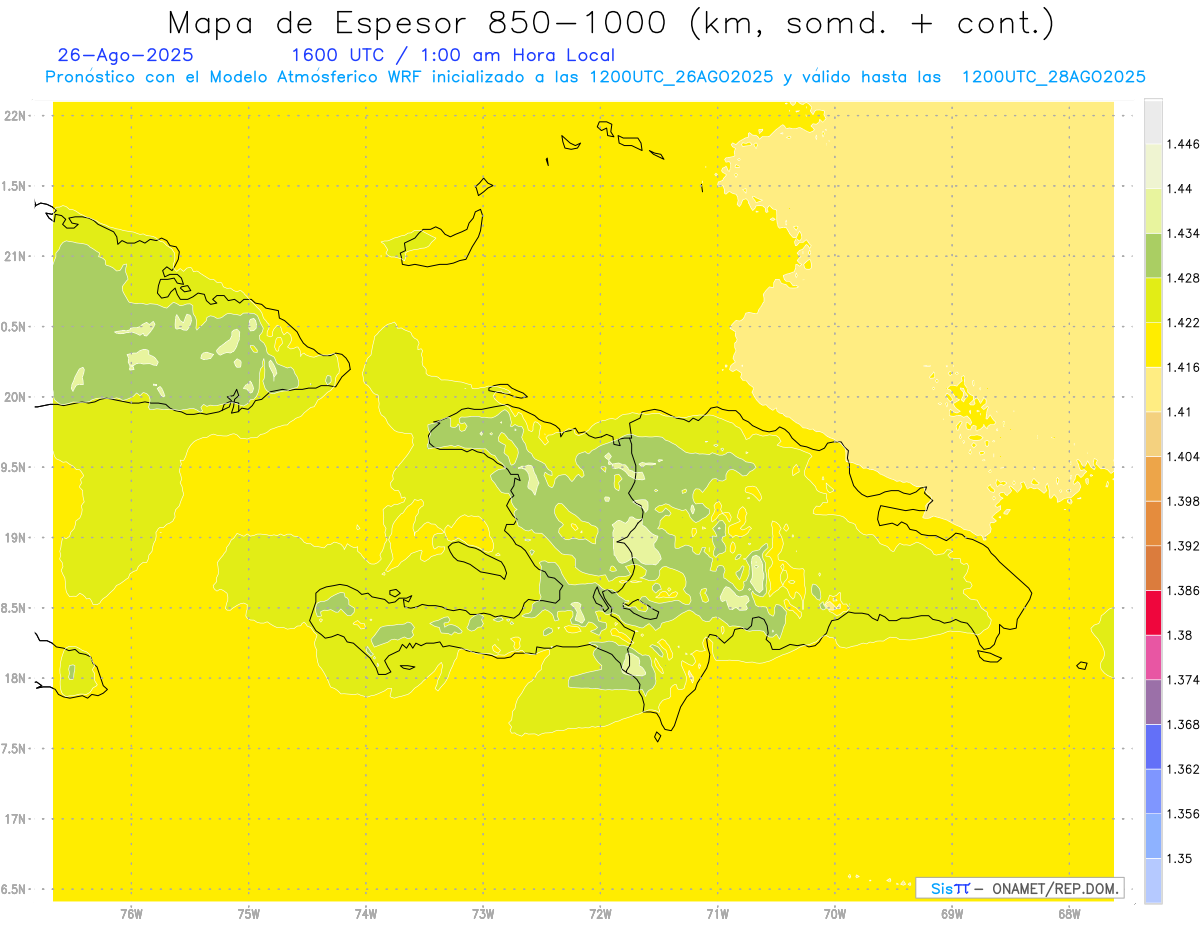Screen dimensions: 1200x927
Task: Click the "69W" longitude axis label
Action: click(x=951, y=913)
